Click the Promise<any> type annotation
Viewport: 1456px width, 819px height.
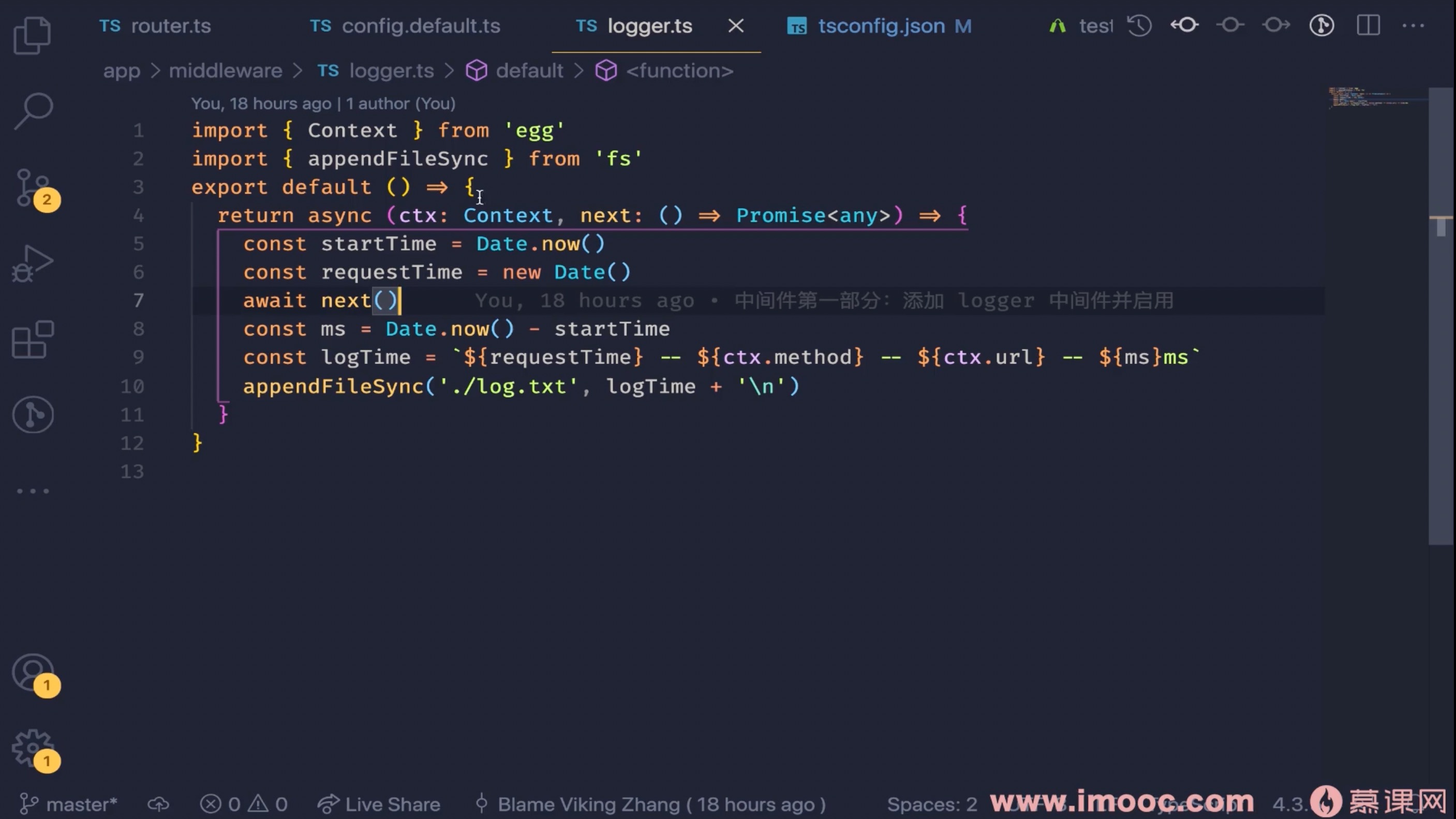813,215
